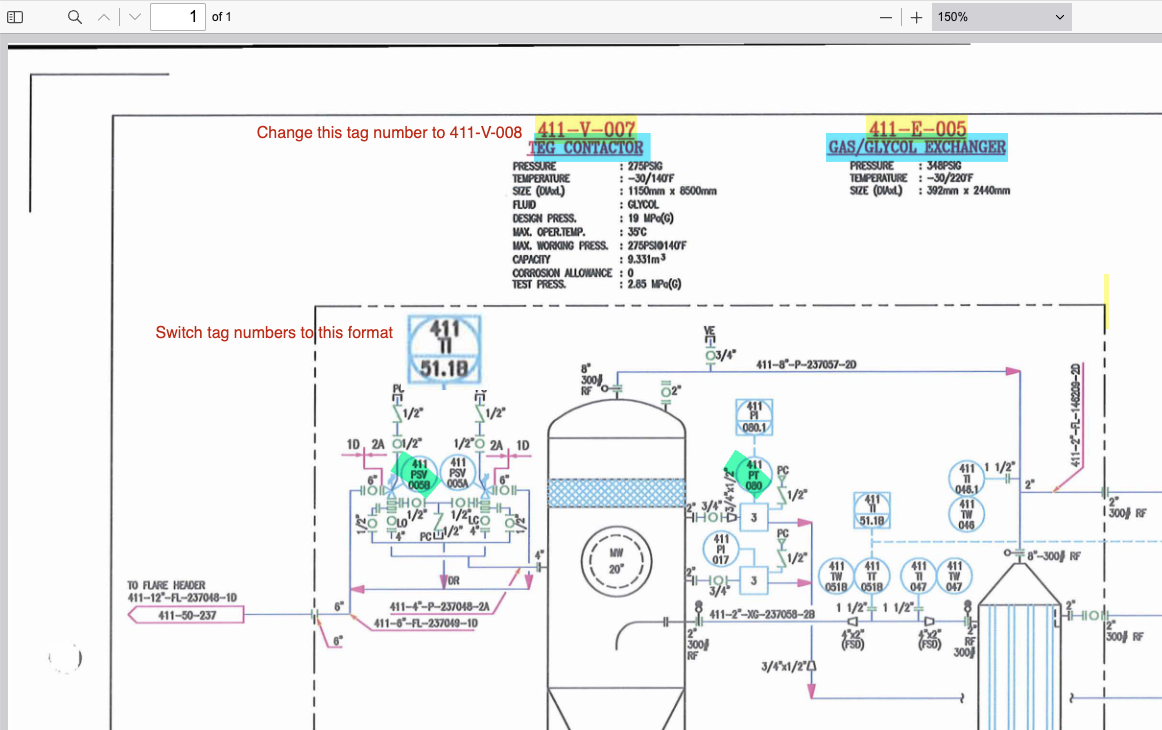Screen dimensions: 1162x730
Task: Click the yellow highlighted 411-E-005 tag
Action: pos(917,129)
